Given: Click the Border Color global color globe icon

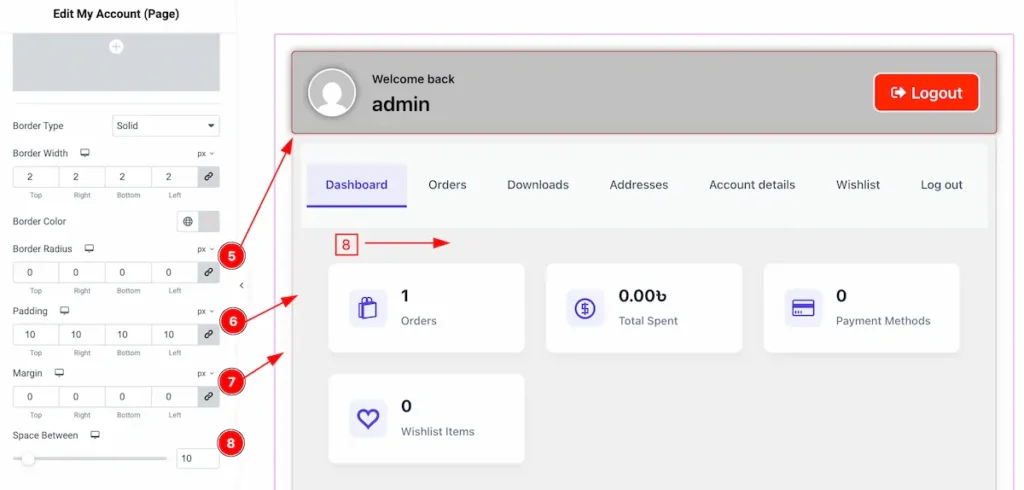Looking at the screenshot, I should point(188,222).
